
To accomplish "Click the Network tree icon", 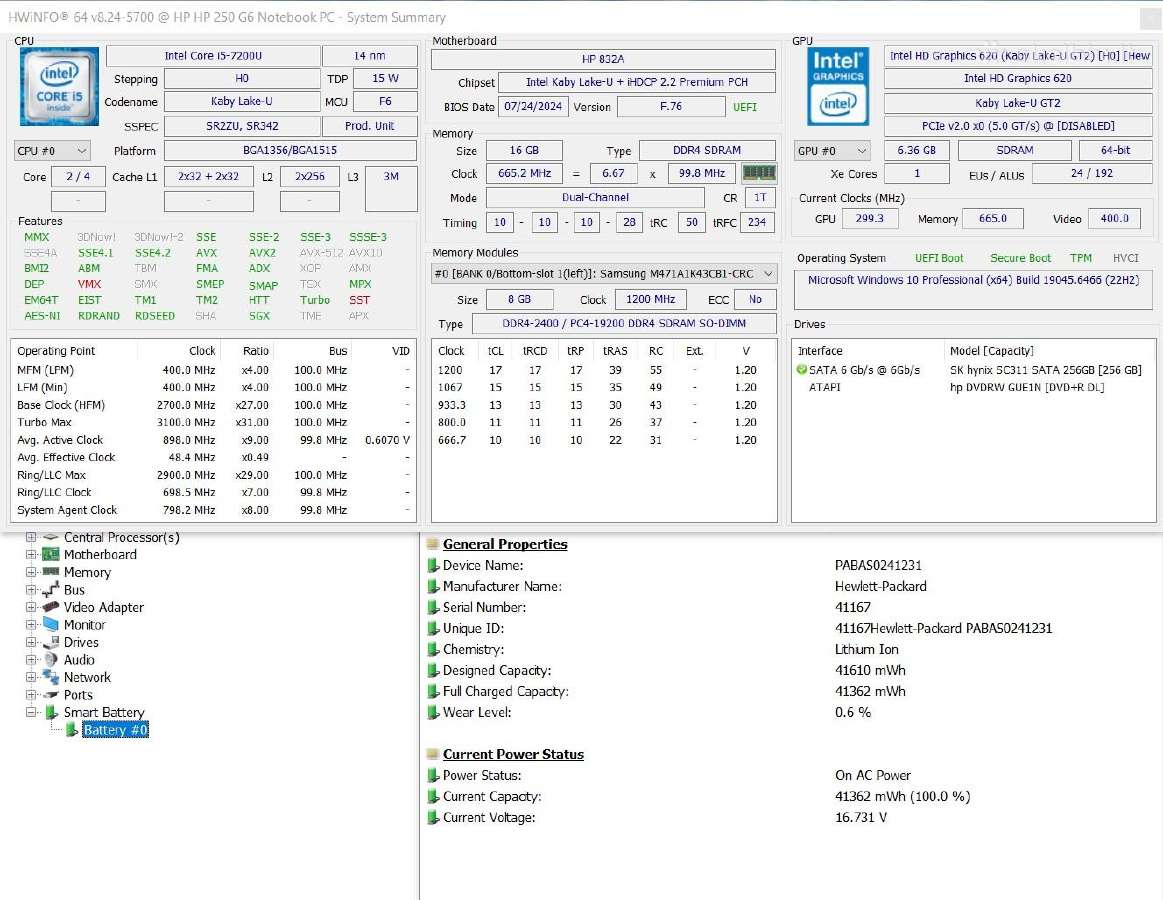I will point(50,677).
